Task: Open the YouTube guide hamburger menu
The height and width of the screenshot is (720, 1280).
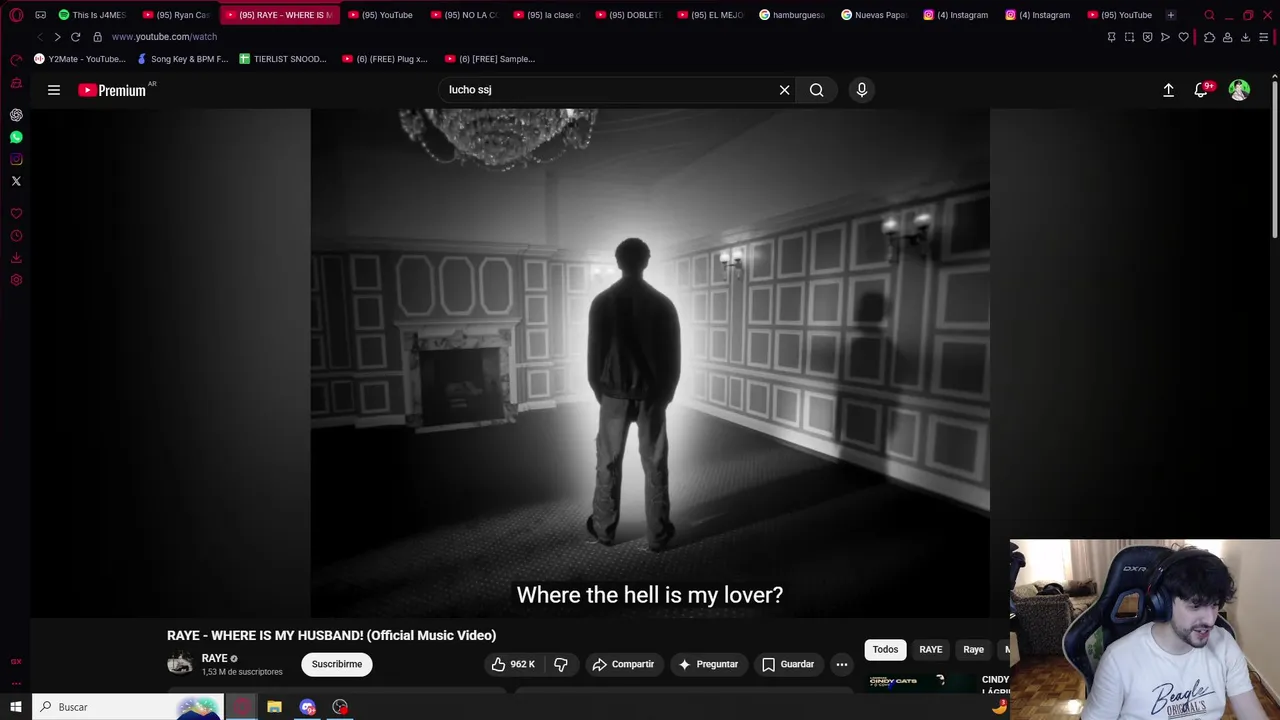Action: pyautogui.click(x=54, y=90)
